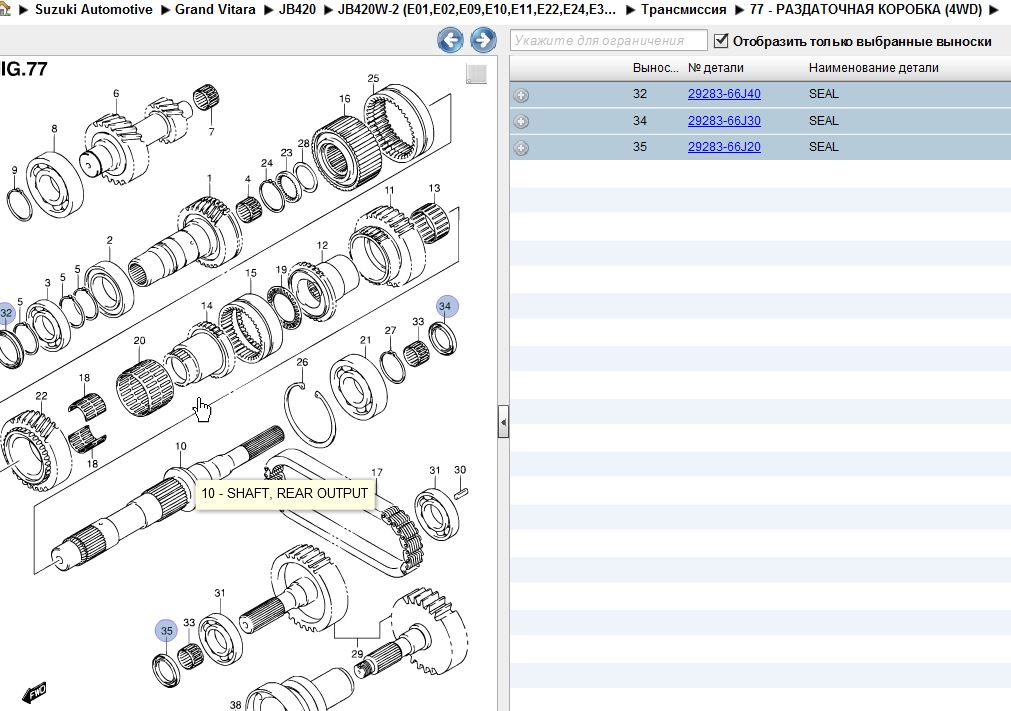Viewport: 1011px width, 711px height.
Task: Click the 'Укажите для ограничения' filter field
Action: point(610,41)
